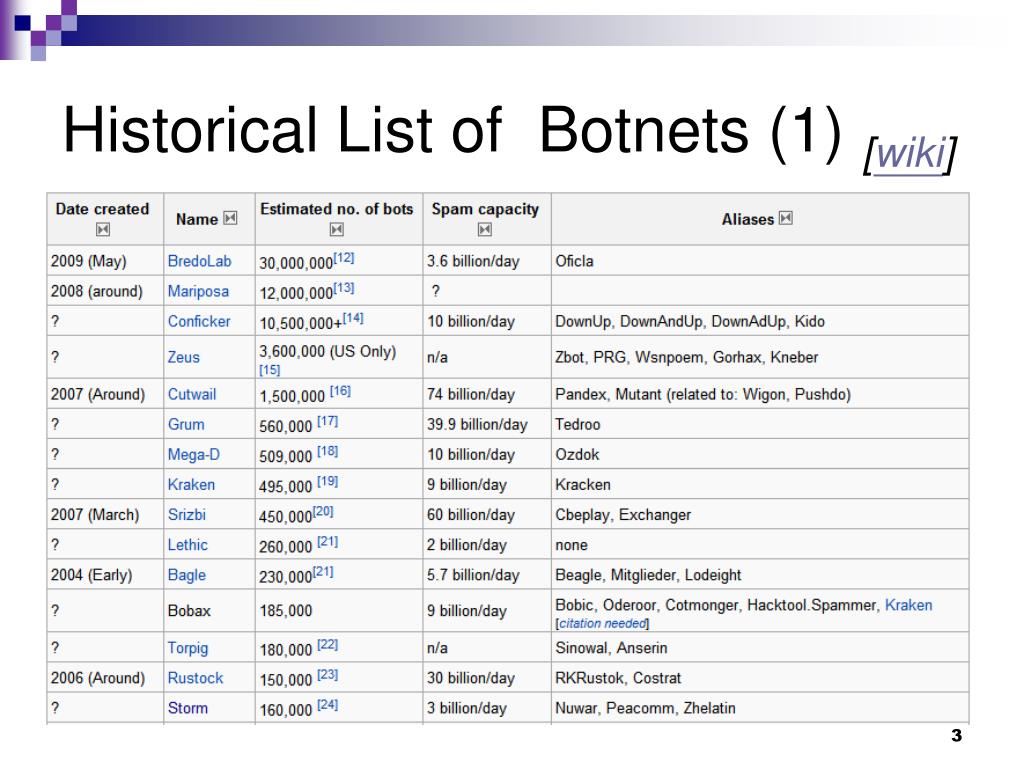The image size is (1024, 768).
Task: Sort by Aliases column icon
Action: [x=786, y=218]
